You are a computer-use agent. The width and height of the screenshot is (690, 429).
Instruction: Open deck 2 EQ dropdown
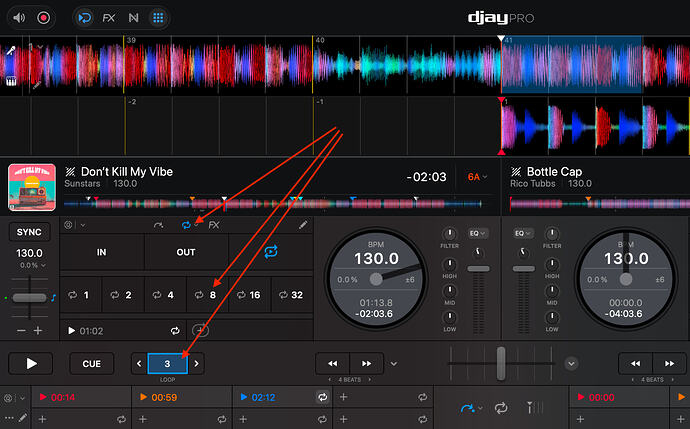coord(522,233)
